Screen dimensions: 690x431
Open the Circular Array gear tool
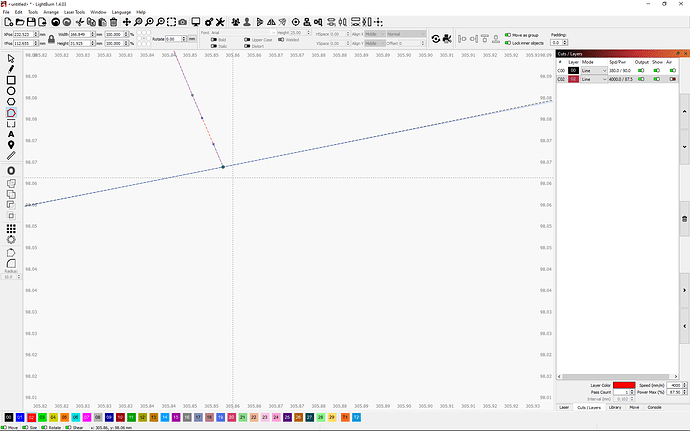[x=11, y=239]
